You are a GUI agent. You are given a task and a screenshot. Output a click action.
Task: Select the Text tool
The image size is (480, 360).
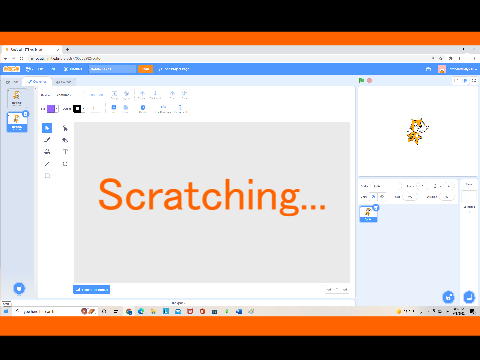tap(65, 152)
